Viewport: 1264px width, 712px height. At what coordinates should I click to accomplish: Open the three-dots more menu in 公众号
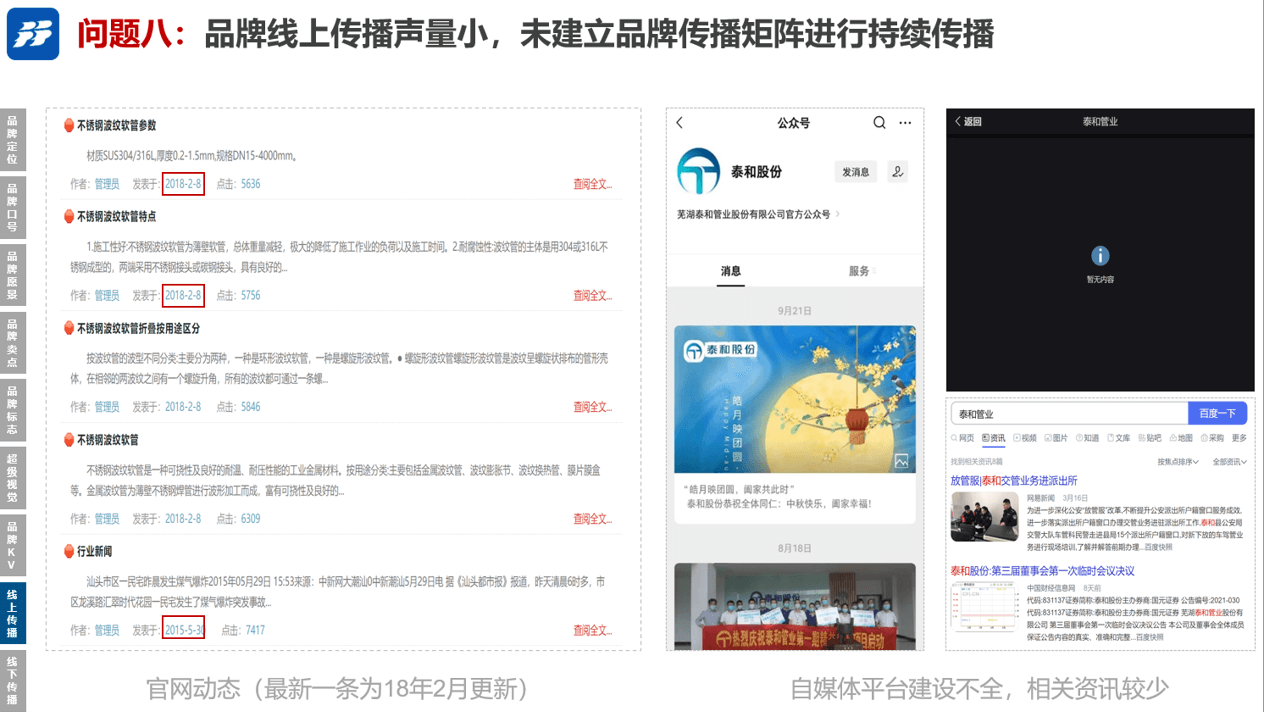905,123
